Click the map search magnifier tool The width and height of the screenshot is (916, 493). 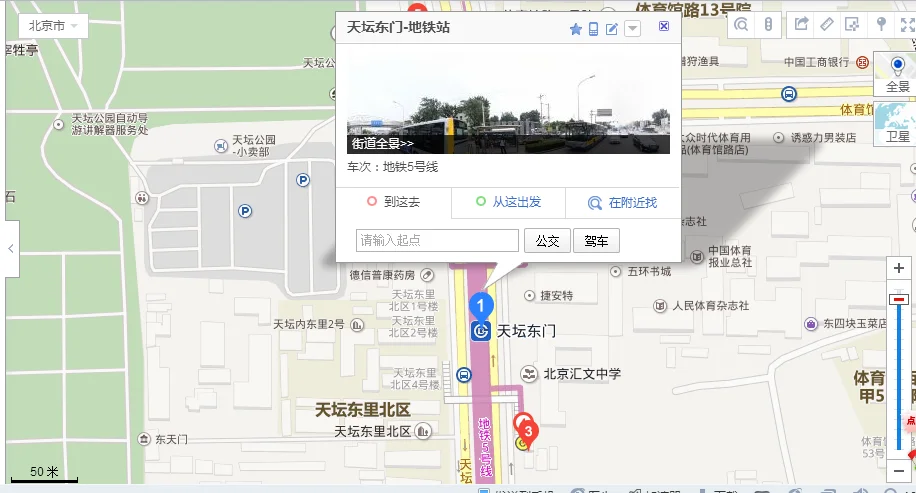tap(741, 25)
